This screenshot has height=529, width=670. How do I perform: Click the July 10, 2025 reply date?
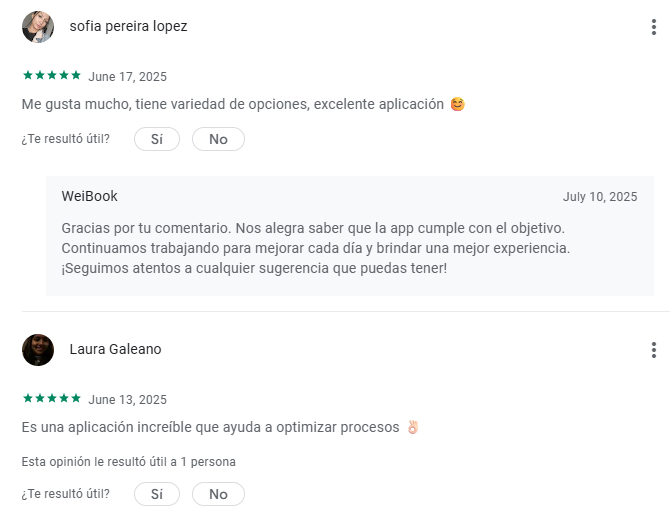[600, 197]
